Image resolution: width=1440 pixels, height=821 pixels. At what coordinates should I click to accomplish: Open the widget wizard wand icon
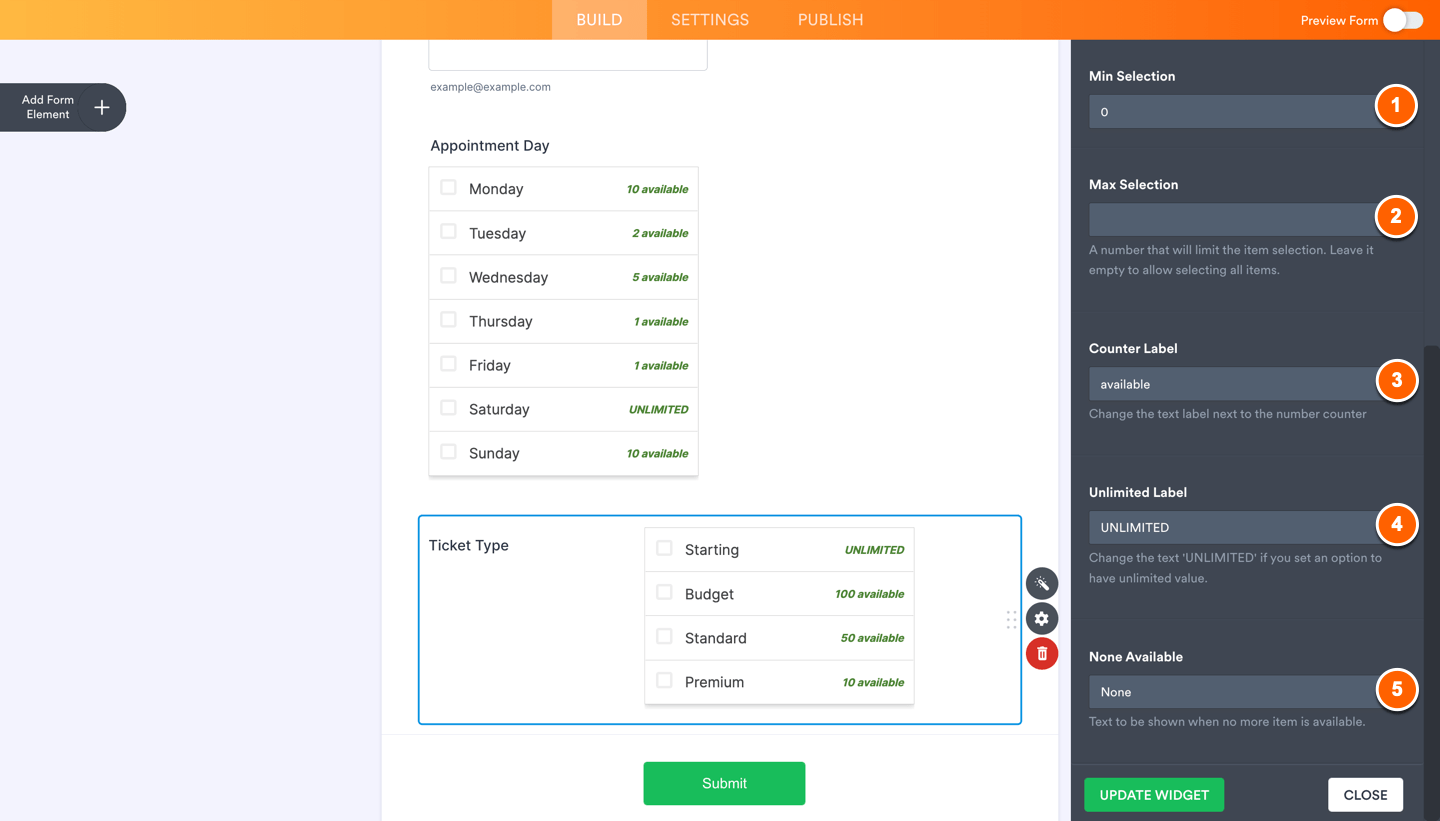tap(1042, 583)
